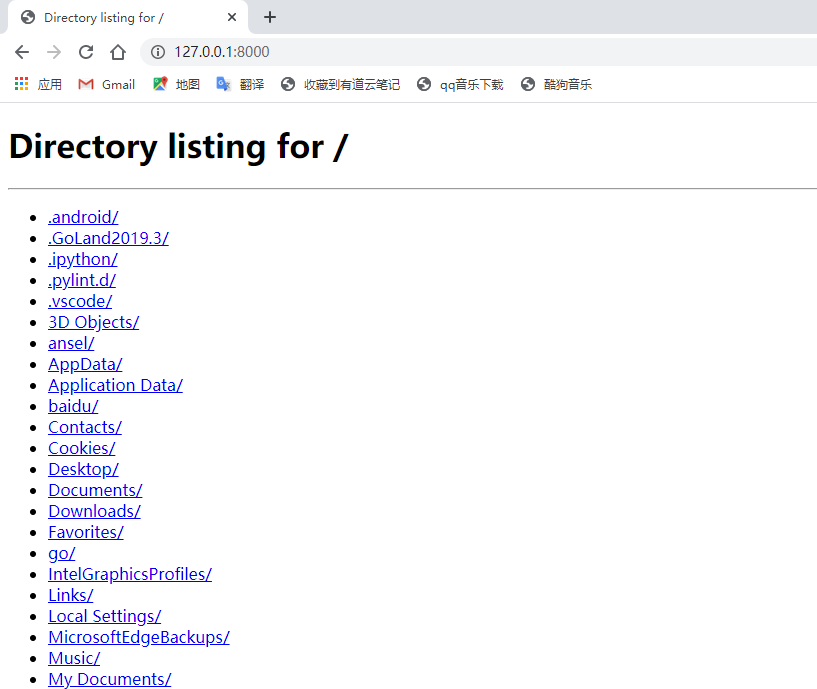Click the site information icon in address bar
Viewport: 817px width, 689px height.
pos(157,52)
